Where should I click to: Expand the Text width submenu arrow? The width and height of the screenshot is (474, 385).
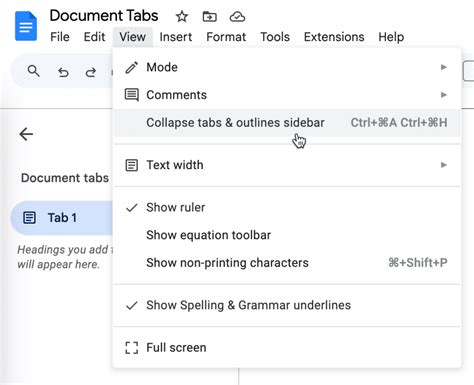pos(444,165)
